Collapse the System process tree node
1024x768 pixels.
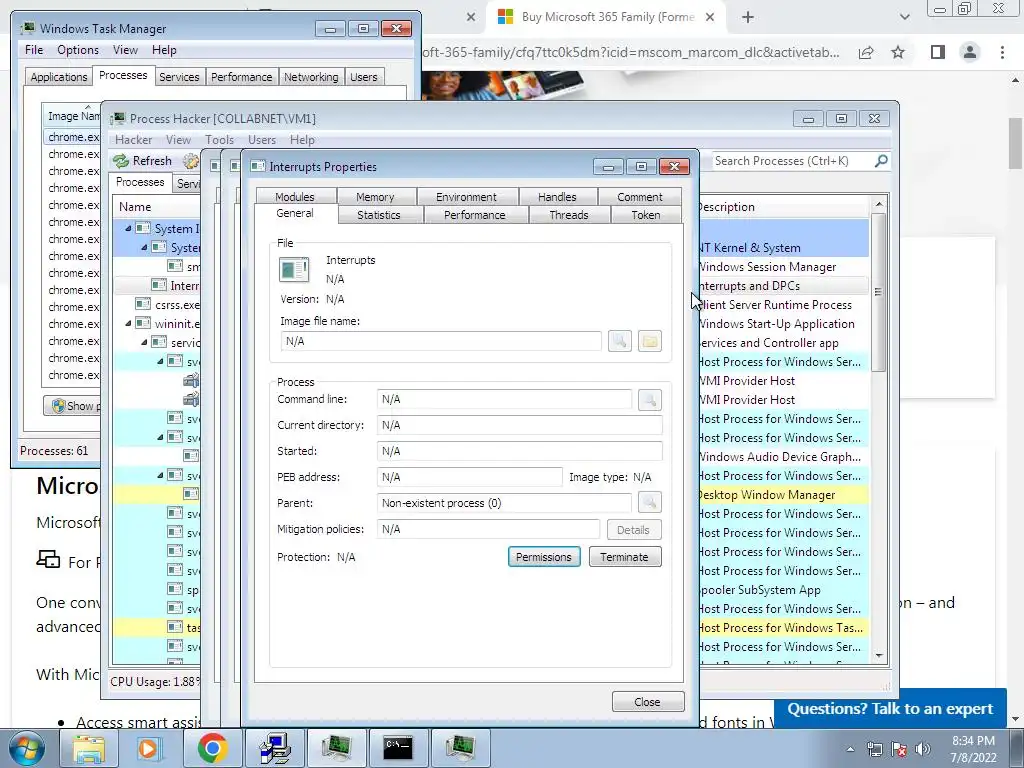coord(144,248)
